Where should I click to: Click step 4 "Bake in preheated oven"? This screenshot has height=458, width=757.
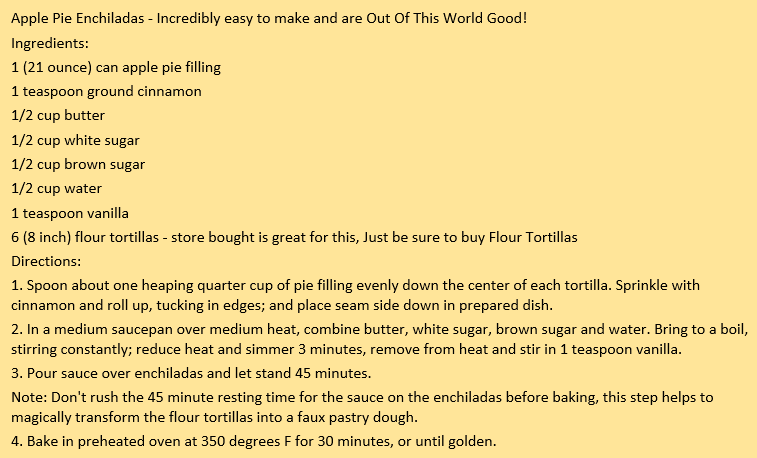(253, 442)
